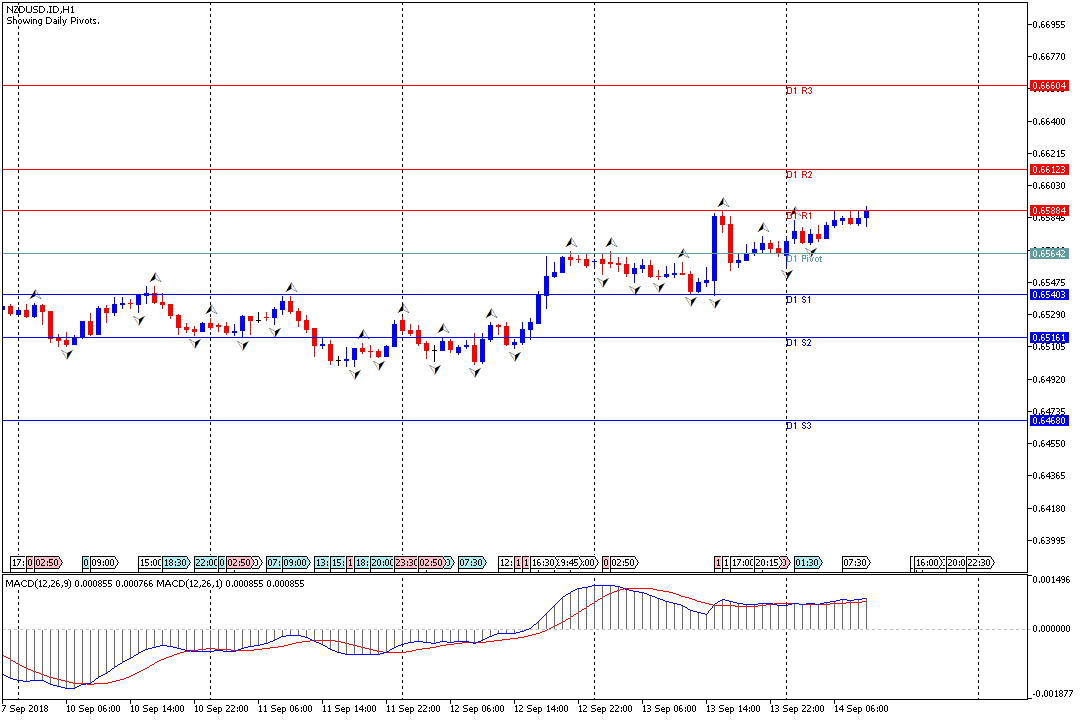The width and height of the screenshot is (1080, 720).
Task: Click the 12 Sep 06:00 time label
Action: [477, 709]
